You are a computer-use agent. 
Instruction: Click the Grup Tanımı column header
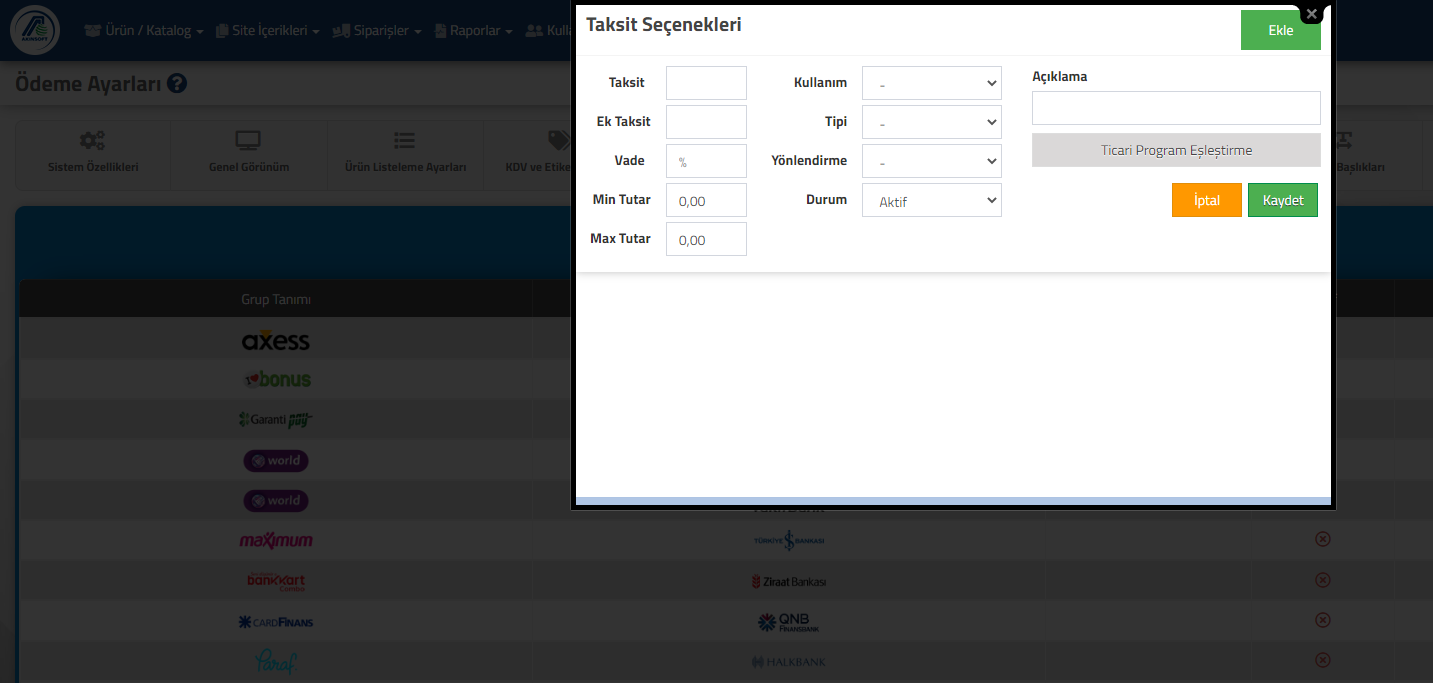(276, 299)
